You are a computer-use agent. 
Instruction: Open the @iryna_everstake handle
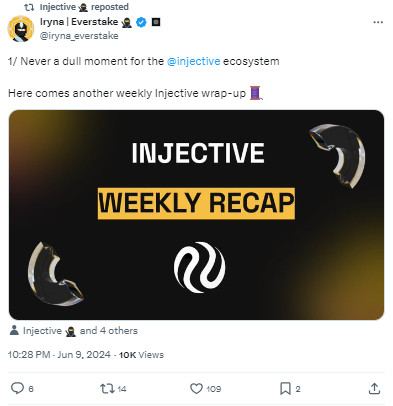tap(79, 36)
